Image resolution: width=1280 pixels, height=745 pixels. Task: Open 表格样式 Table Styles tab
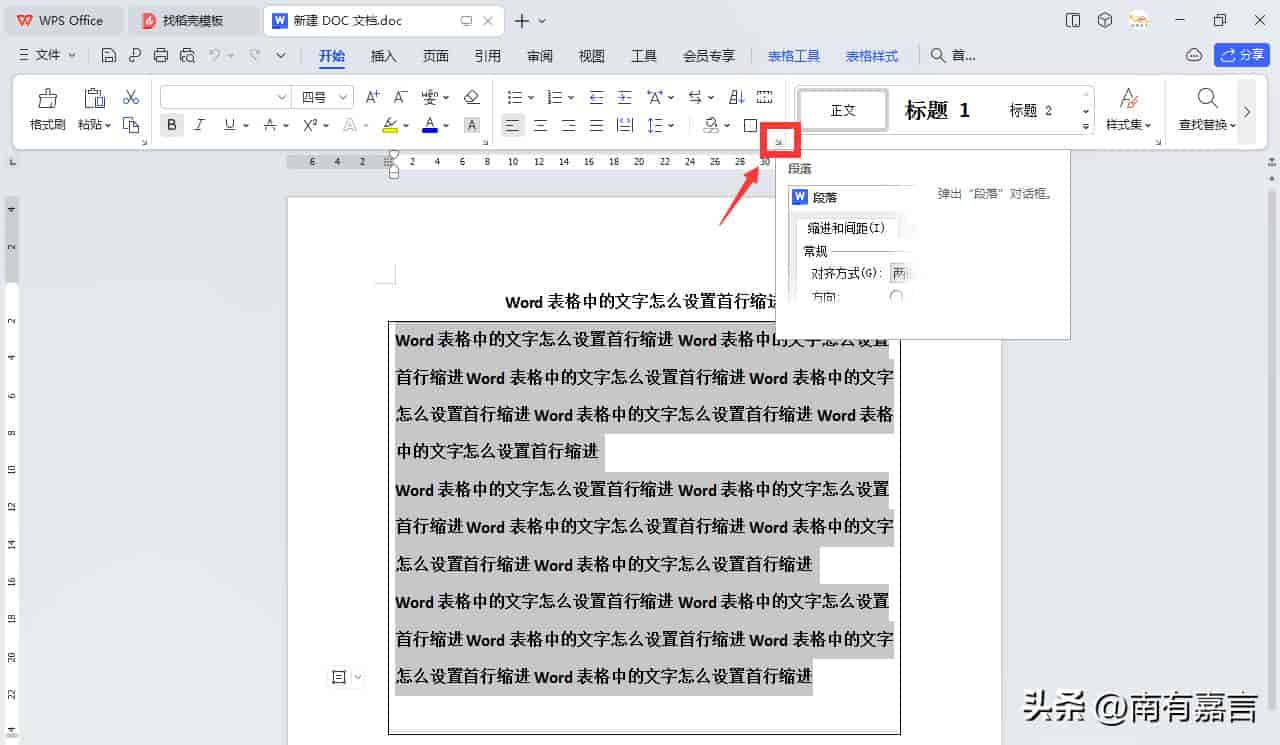(x=872, y=56)
